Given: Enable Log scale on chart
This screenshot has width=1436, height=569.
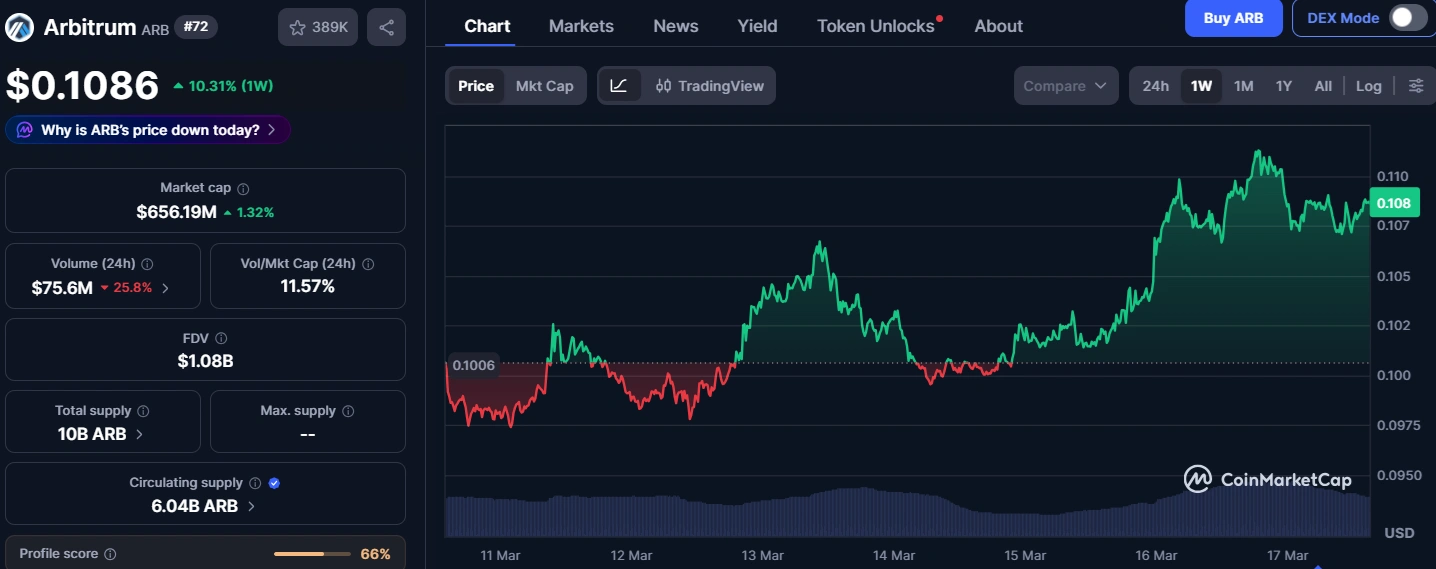Looking at the screenshot, I should [1369, 86].
